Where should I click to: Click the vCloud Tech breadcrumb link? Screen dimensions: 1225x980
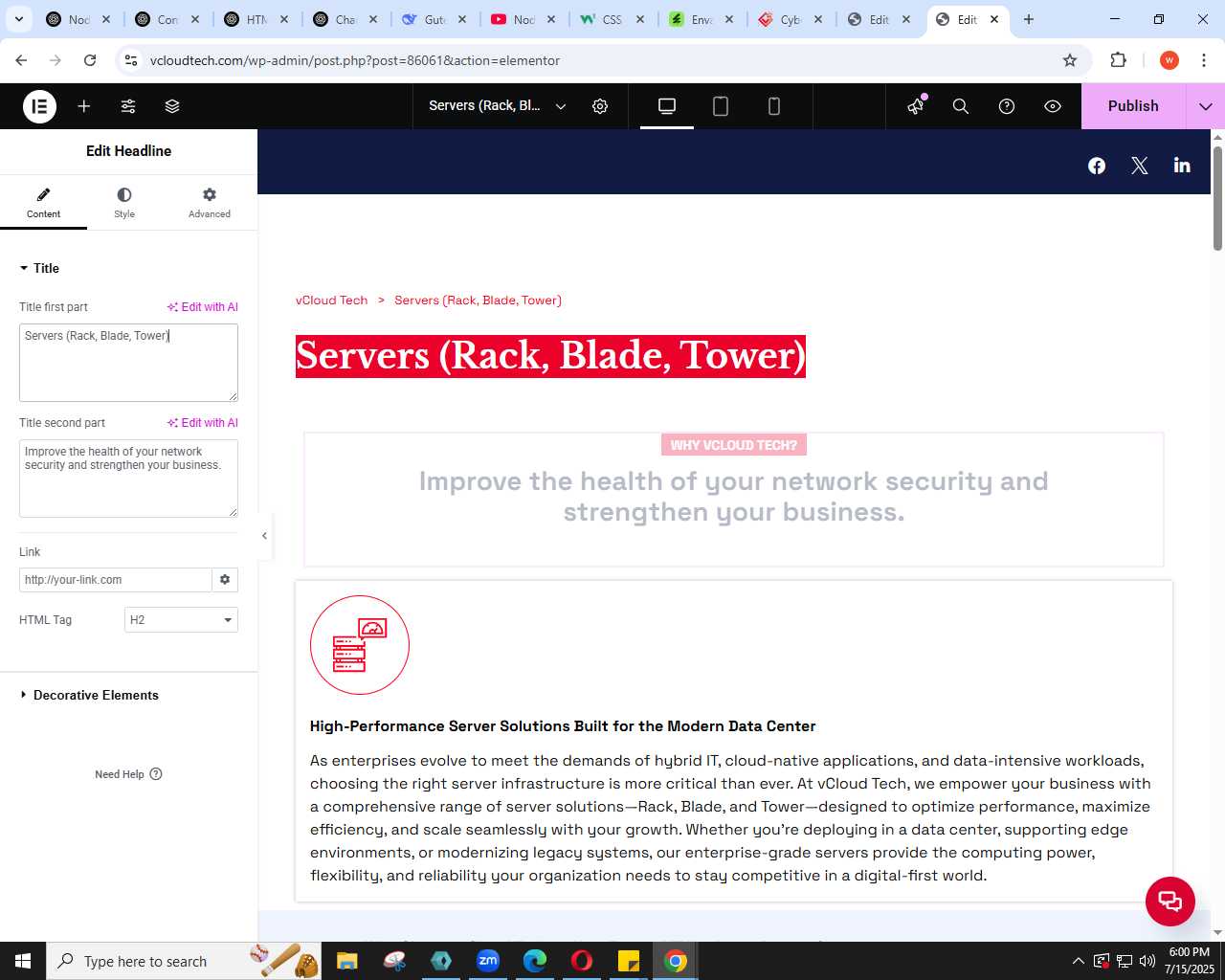[331, 301]
